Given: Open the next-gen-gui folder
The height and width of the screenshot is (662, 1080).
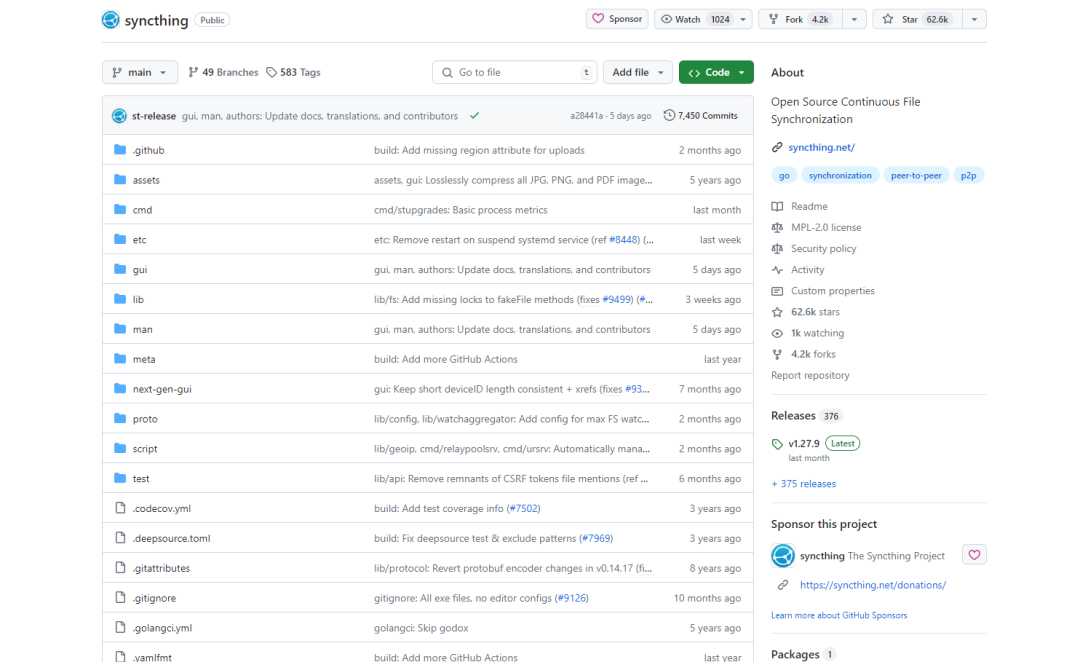Looking at the screenshot, I should [x=160, y=389].
